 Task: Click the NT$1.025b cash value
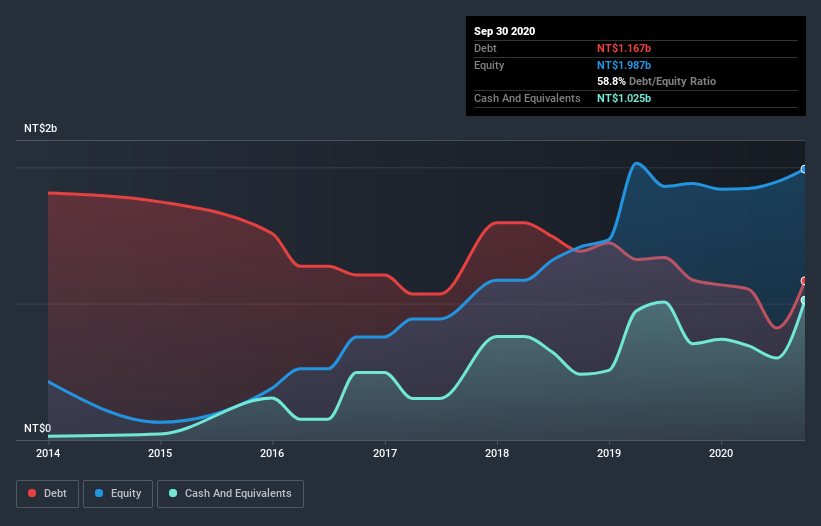coord(624,98)
